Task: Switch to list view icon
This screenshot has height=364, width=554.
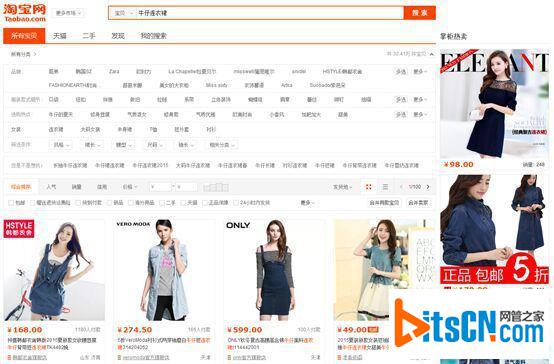Action: point(385,187)
